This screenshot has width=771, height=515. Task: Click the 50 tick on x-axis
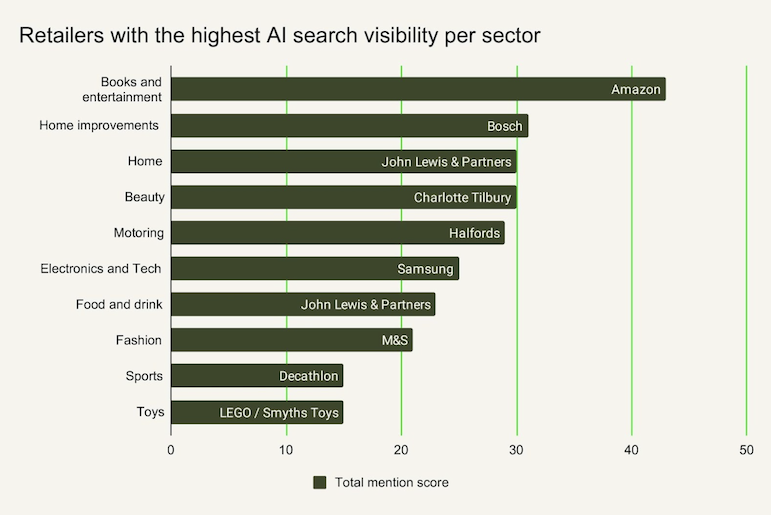(x=746, y=450)
